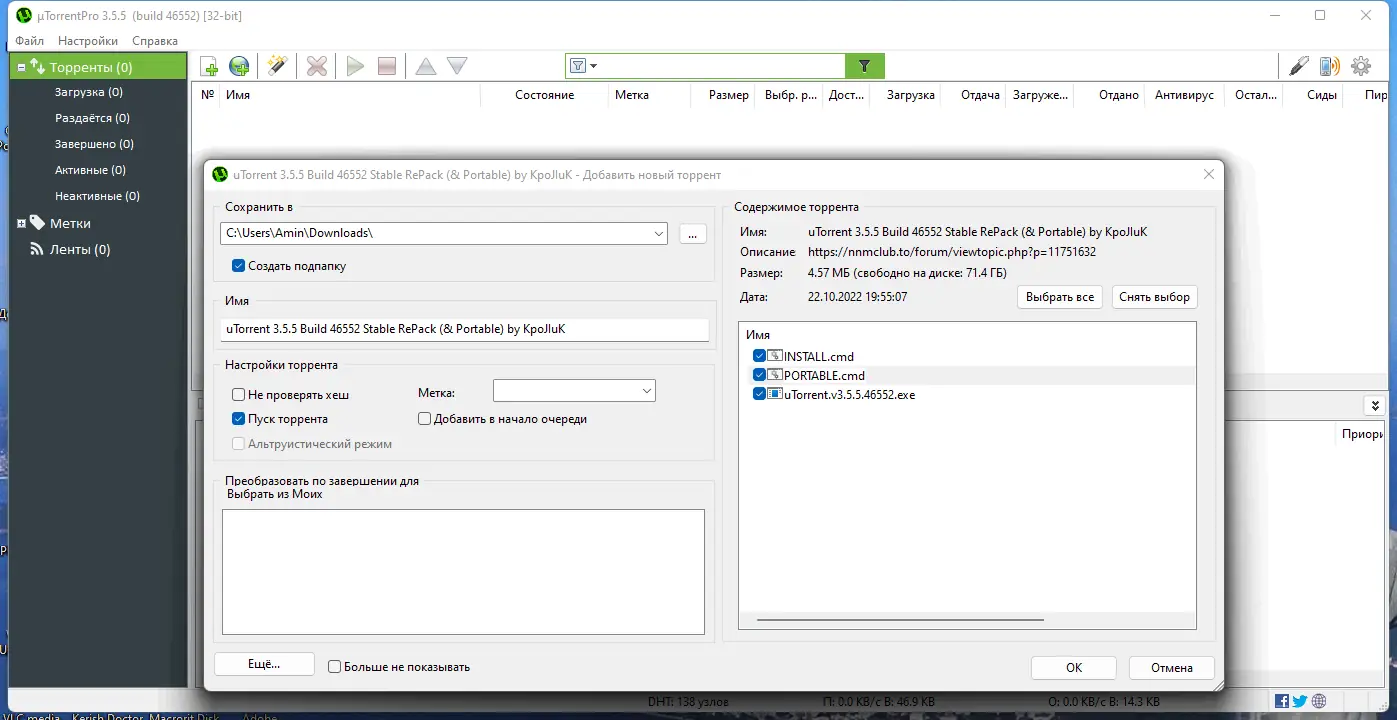This screenshot has width=1397, height=720.
Task: Click the arrows icon beside Торренты
Action: tap(38, 67)
